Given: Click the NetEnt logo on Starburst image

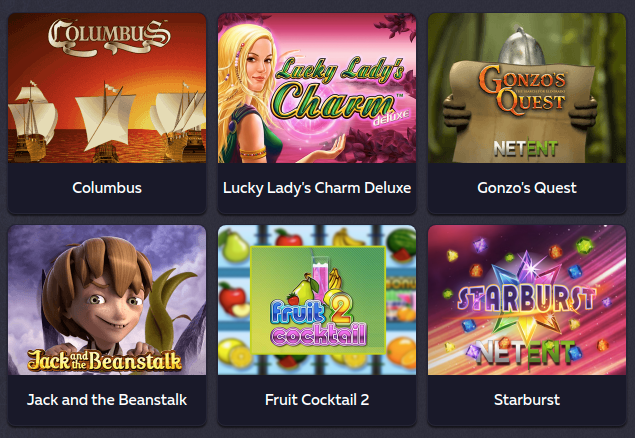Looking at the screenshot, I should pyautogui.click(x=525, y=353).
